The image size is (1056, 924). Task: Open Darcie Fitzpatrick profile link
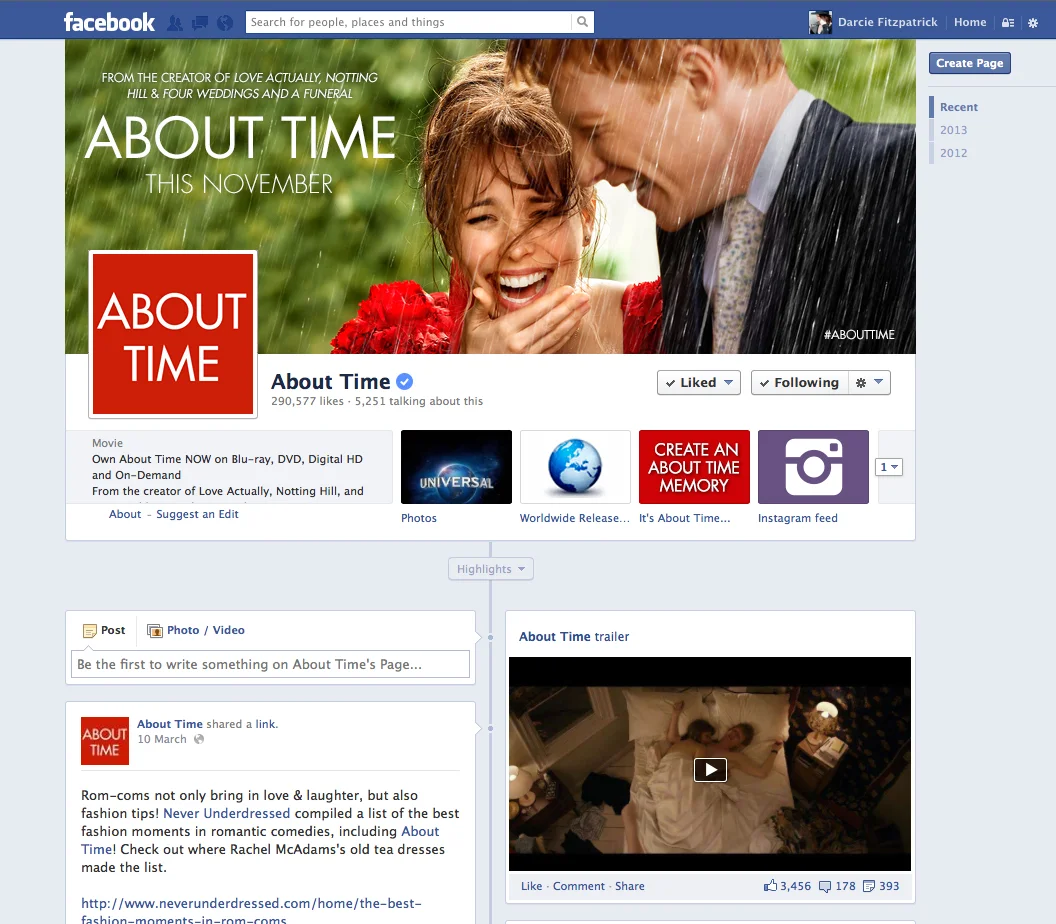pos(887,22)
